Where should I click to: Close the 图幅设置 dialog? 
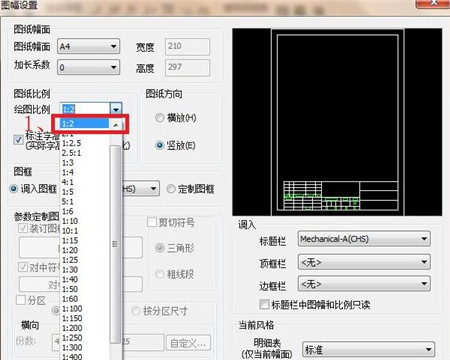tap(434, 3)
